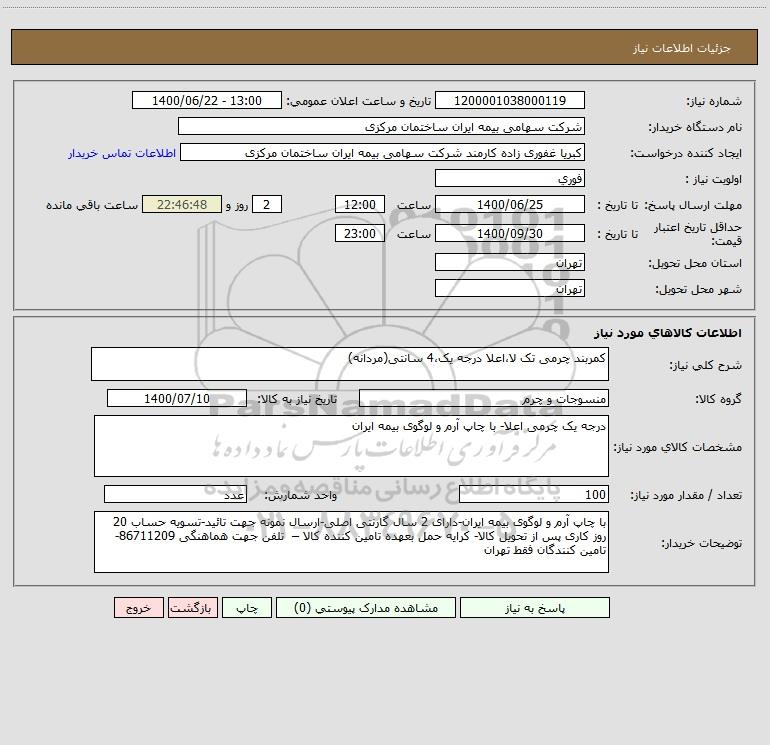Click the 'استان محل تحویل:' label
This screenshot has width=770, height=745.
[695, 263]
